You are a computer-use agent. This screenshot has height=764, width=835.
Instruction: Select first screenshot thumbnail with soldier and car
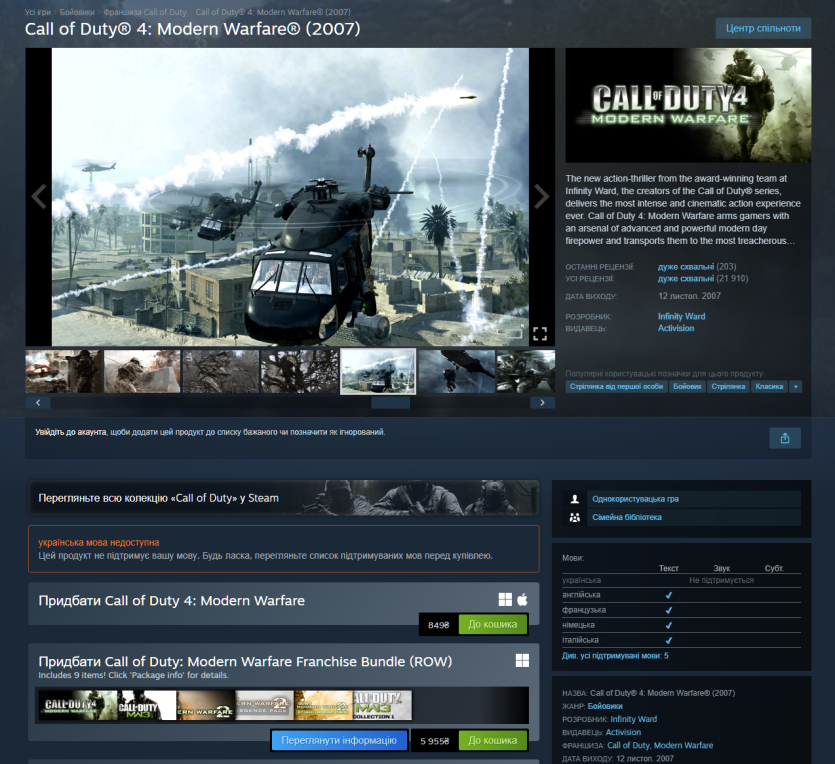tap(63, 372)
